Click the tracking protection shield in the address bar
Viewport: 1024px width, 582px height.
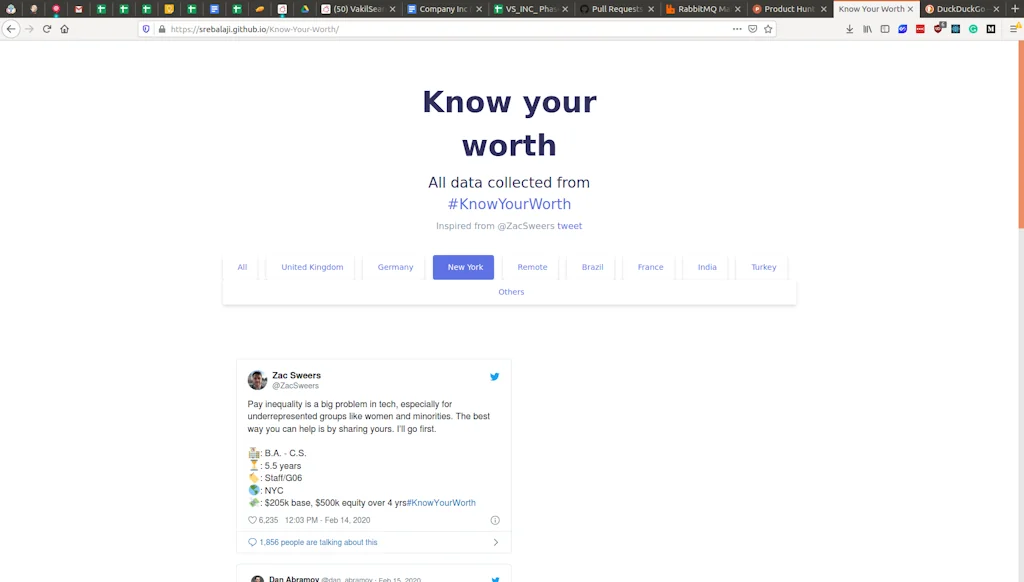[x=147, y=29]
